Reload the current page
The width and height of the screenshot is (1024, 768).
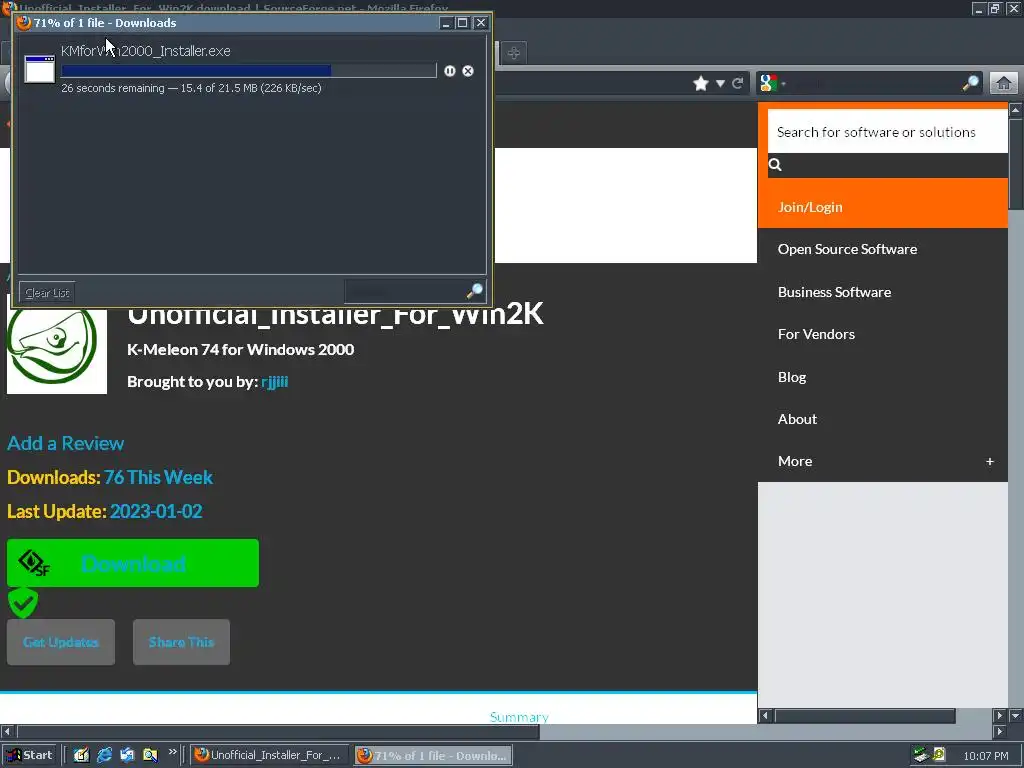pyautogui.click(x=738, y=84)
